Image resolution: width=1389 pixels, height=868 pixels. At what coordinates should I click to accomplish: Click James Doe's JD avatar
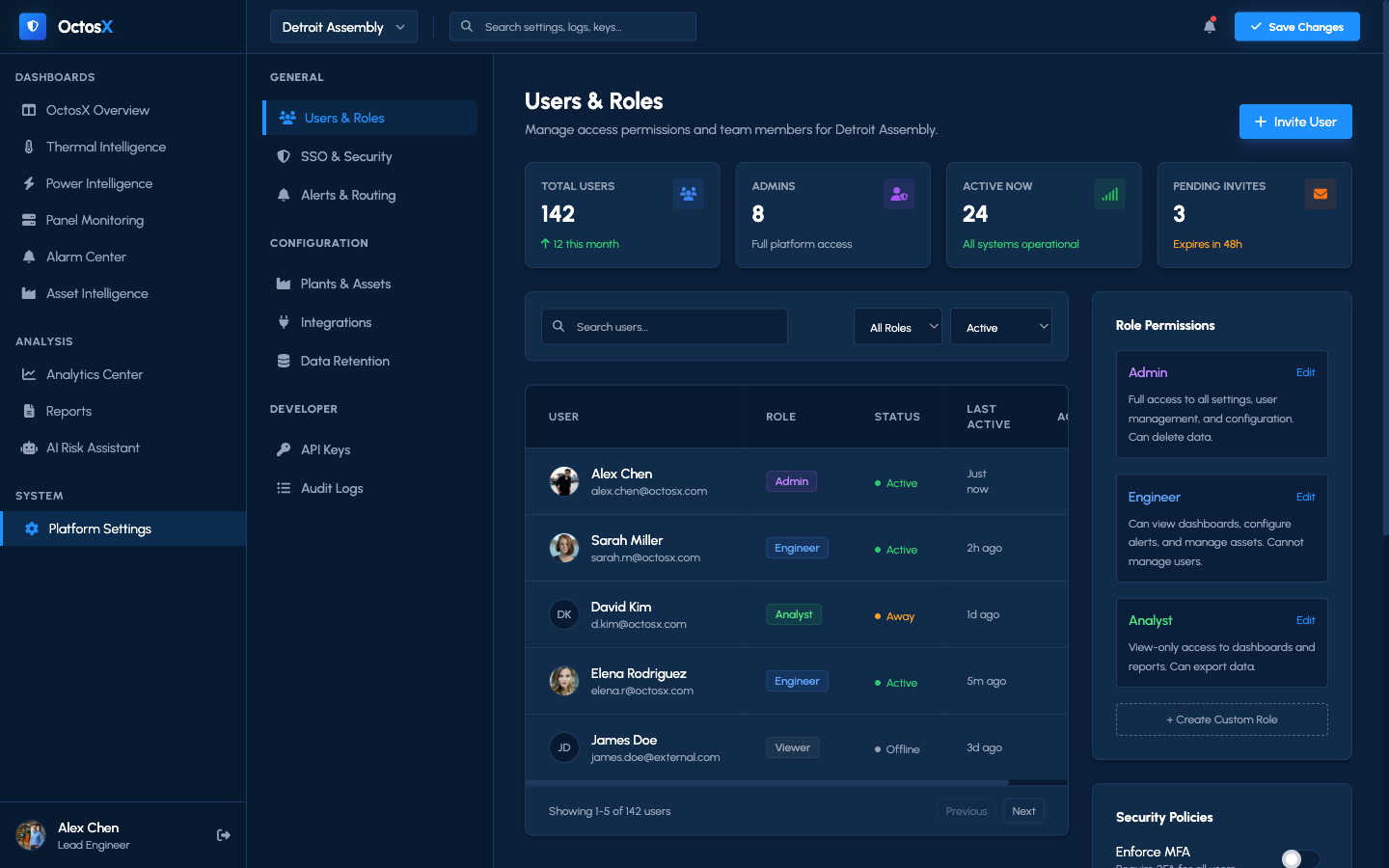click(x=564, y=747)
